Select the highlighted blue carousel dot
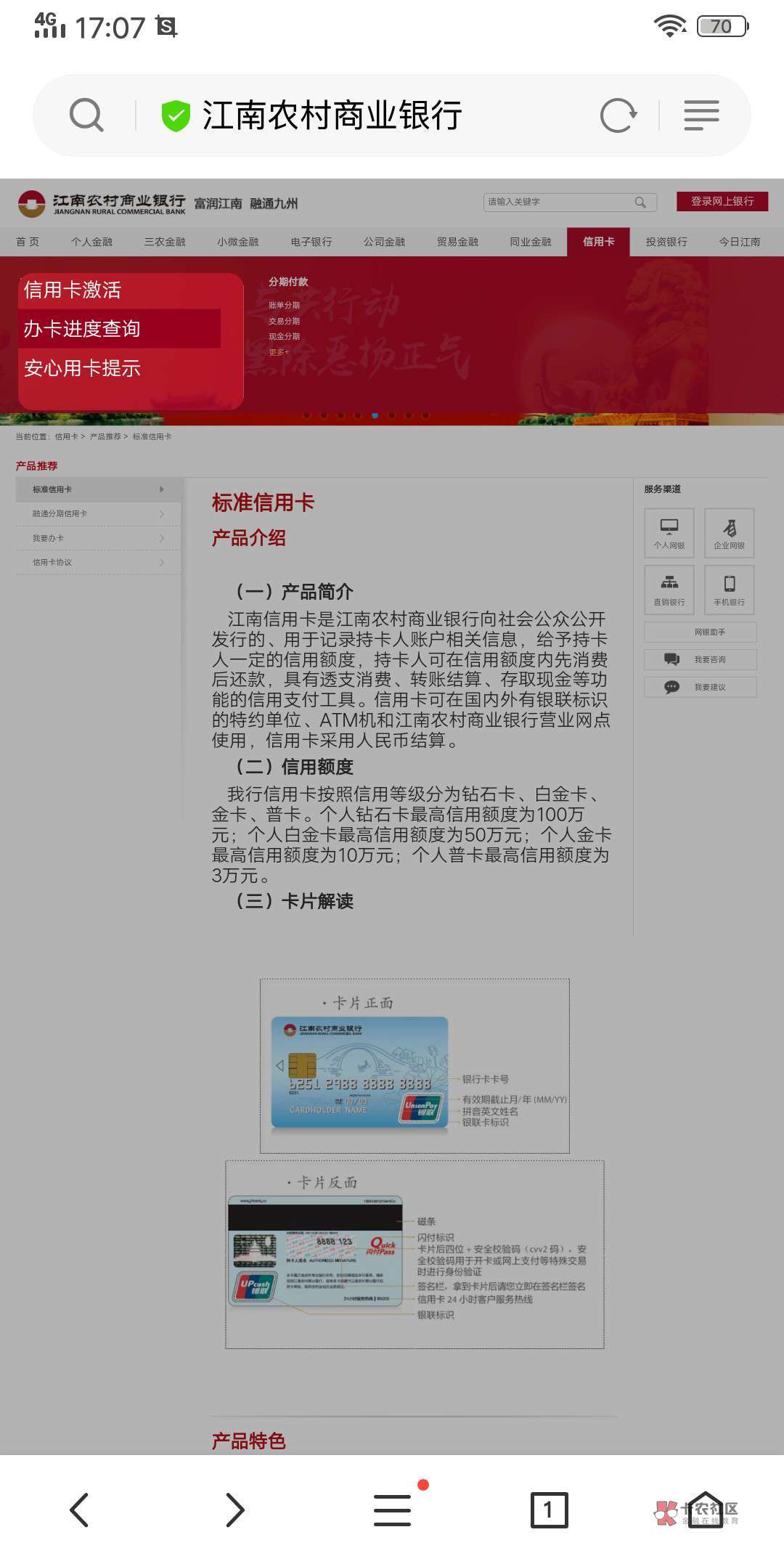The height and width of the screenshot is (1564, 784). click(375, 415)
